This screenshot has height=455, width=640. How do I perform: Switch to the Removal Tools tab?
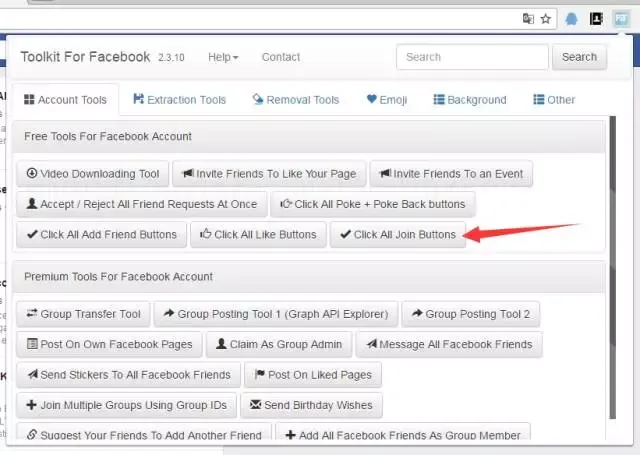(x=296, y=100)
